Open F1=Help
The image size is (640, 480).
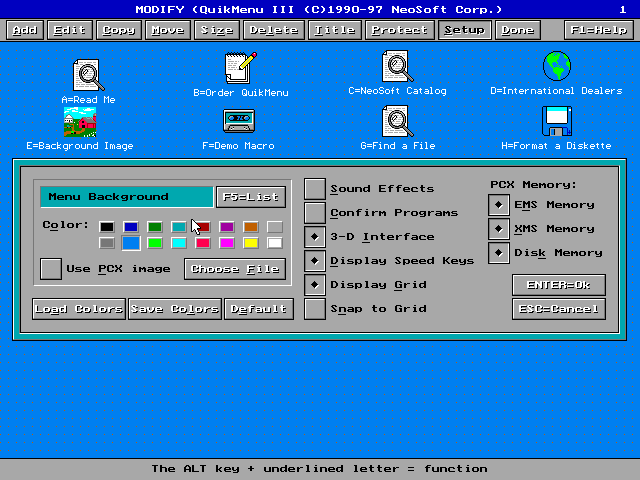599,30
